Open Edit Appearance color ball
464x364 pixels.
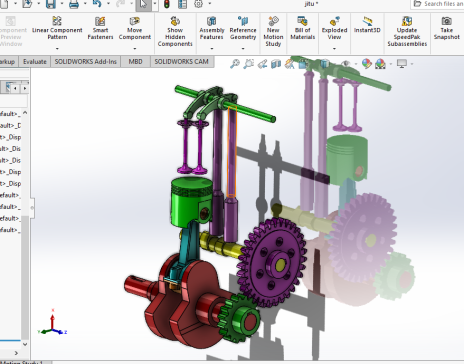[x=367, y=63]
